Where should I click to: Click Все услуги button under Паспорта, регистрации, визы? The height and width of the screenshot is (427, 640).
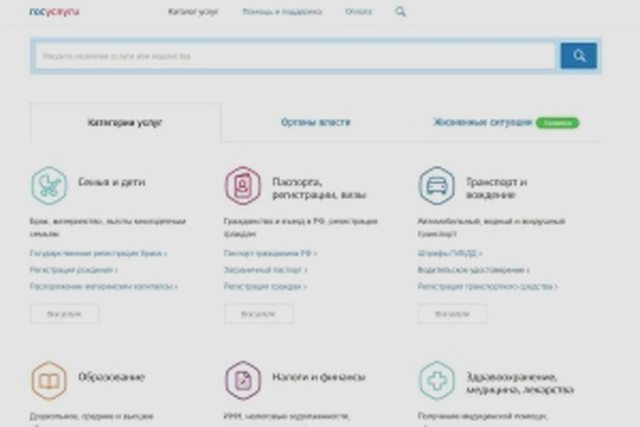click(x=258, y=314)
